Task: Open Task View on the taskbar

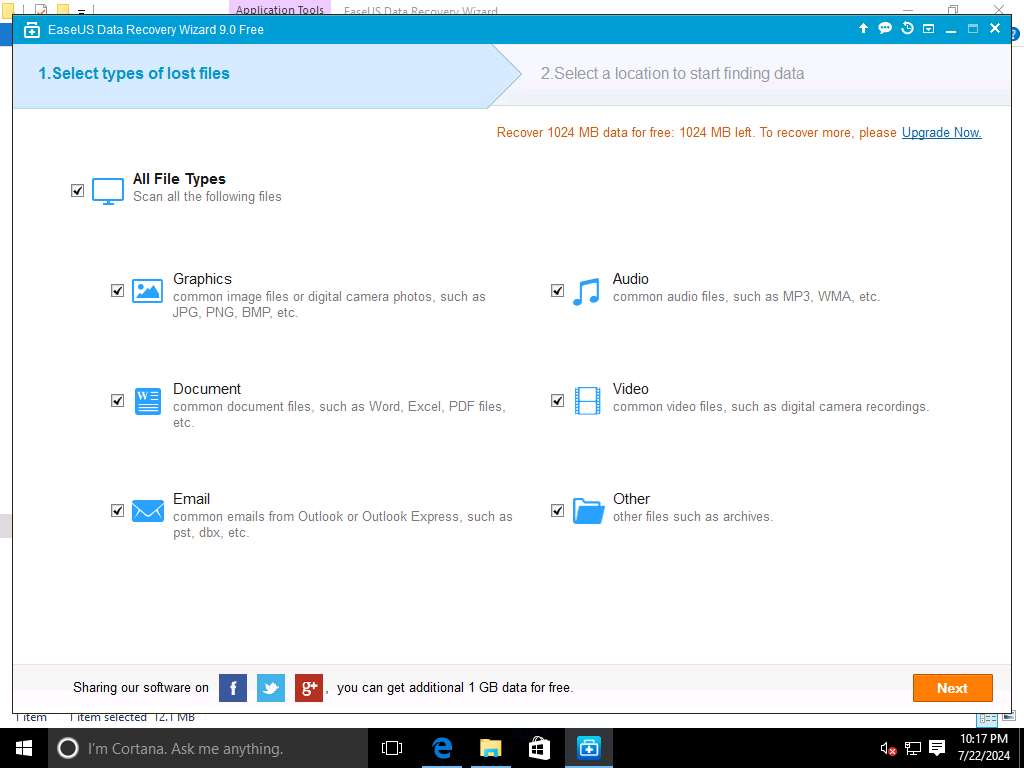Action: pyautogui.click(x=392, y=748)
